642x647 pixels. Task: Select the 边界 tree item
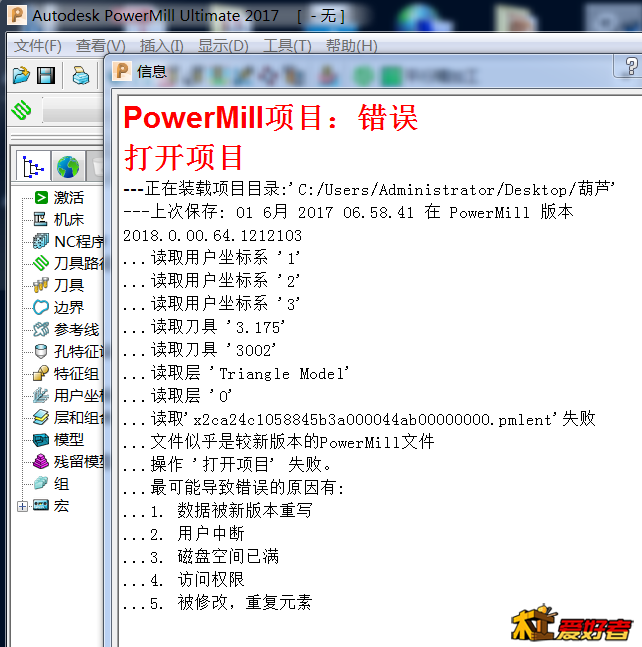68,307
